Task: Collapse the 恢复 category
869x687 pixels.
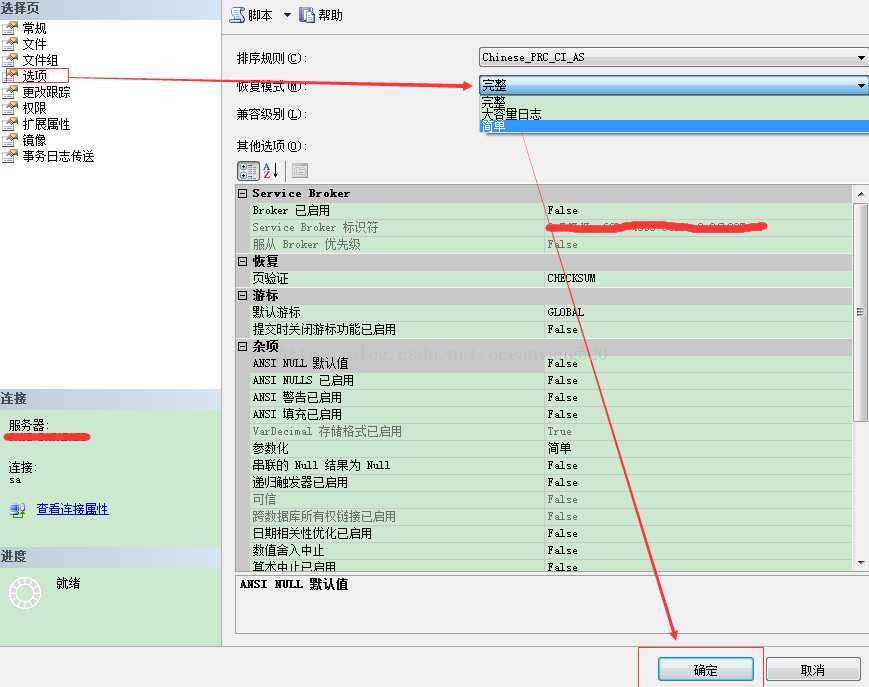Action: click(x=242, y=261)
